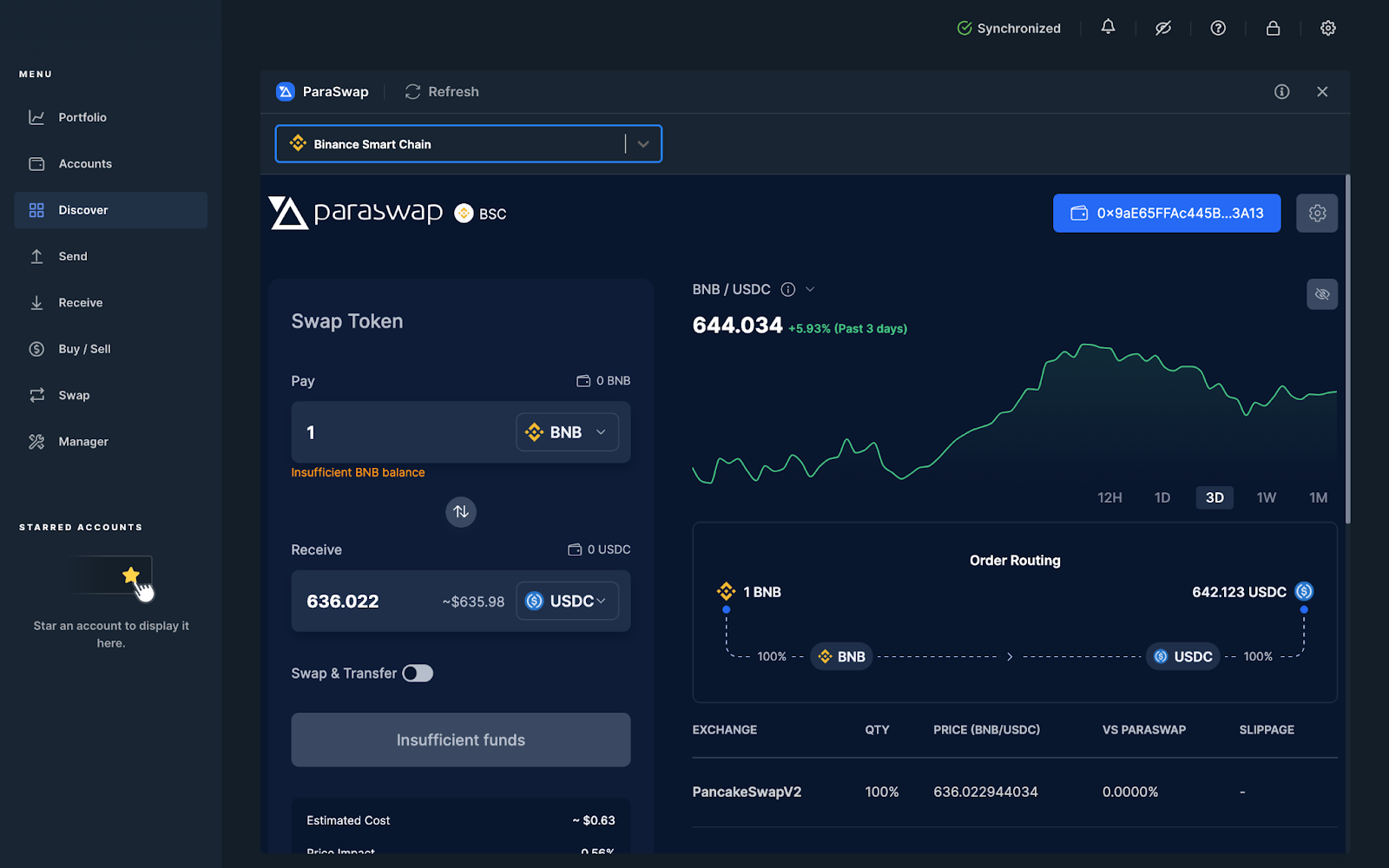The height and width of the screenshot is (868, 1389).
Task: Click the Insufficient funds button
Action: [x=461, y=740]
